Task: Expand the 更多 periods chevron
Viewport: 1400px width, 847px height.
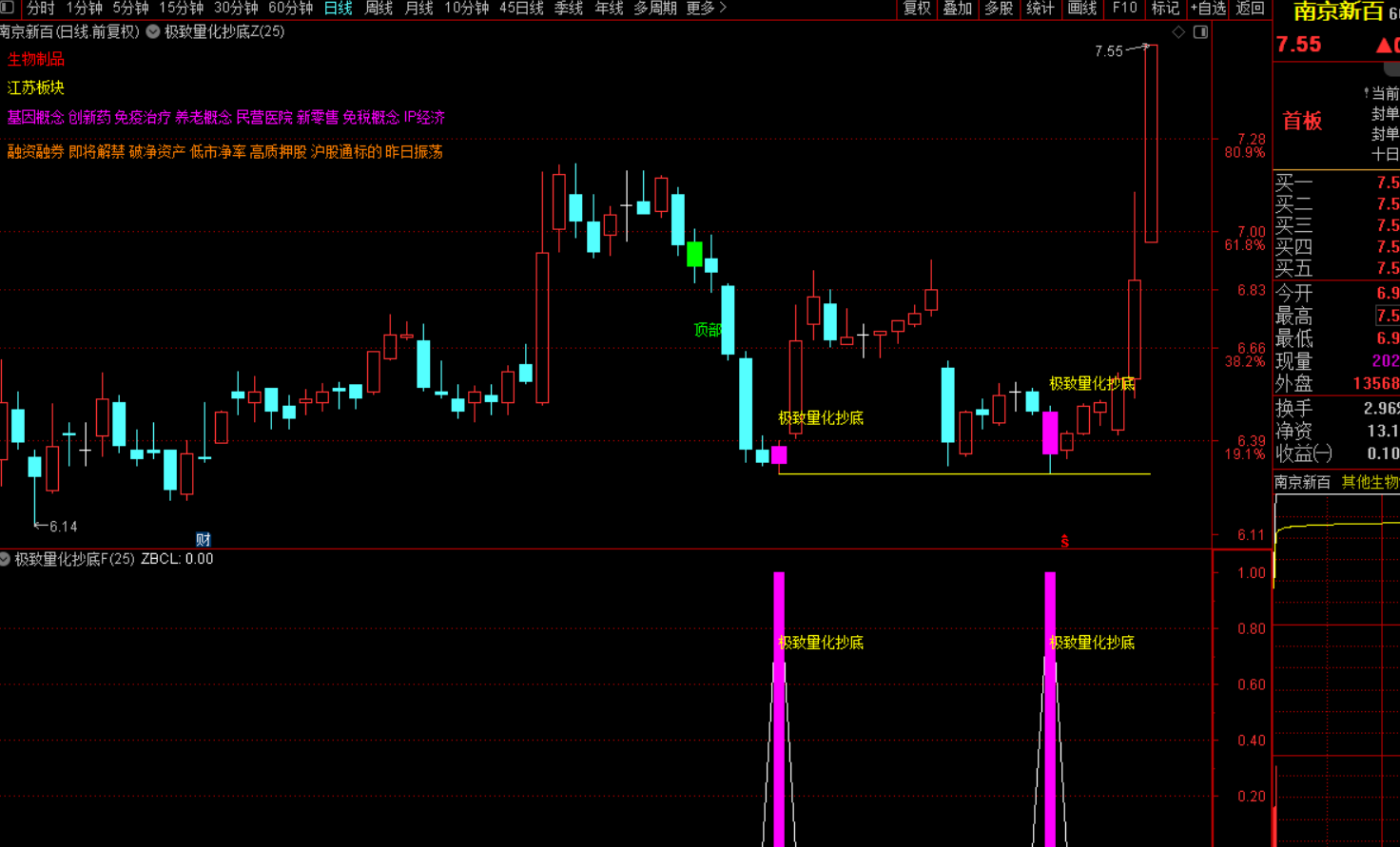Action: click(723, 9)
